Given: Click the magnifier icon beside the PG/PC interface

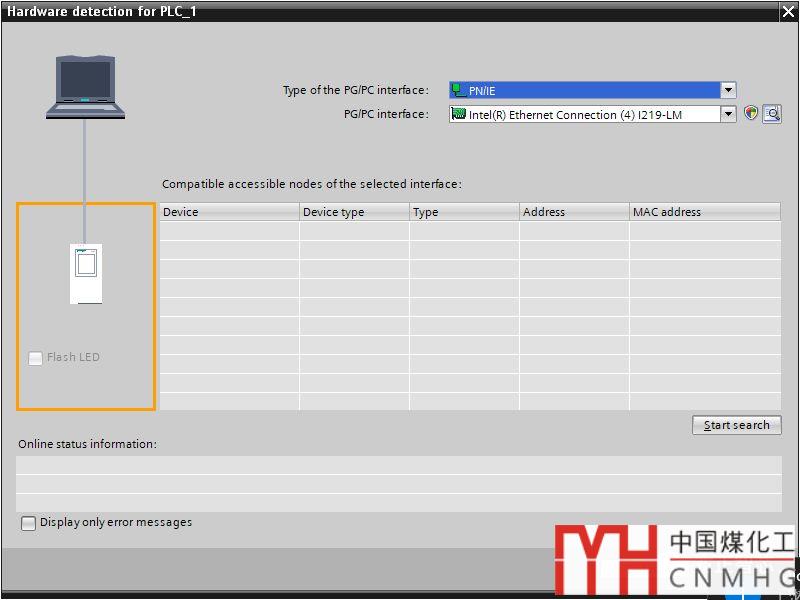Looking at the screenshot, I should [x=772, y=114].
